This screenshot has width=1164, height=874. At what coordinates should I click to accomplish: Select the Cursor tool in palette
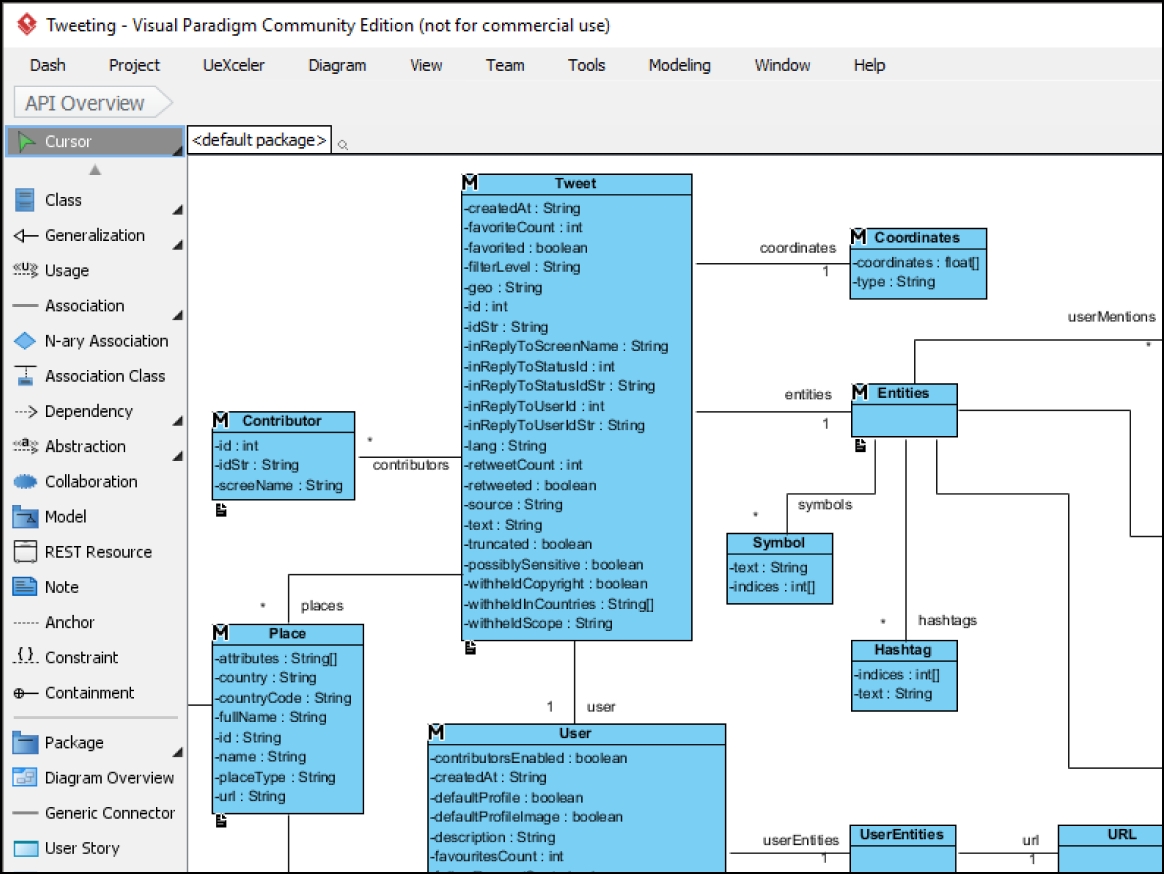pos(95,141)
